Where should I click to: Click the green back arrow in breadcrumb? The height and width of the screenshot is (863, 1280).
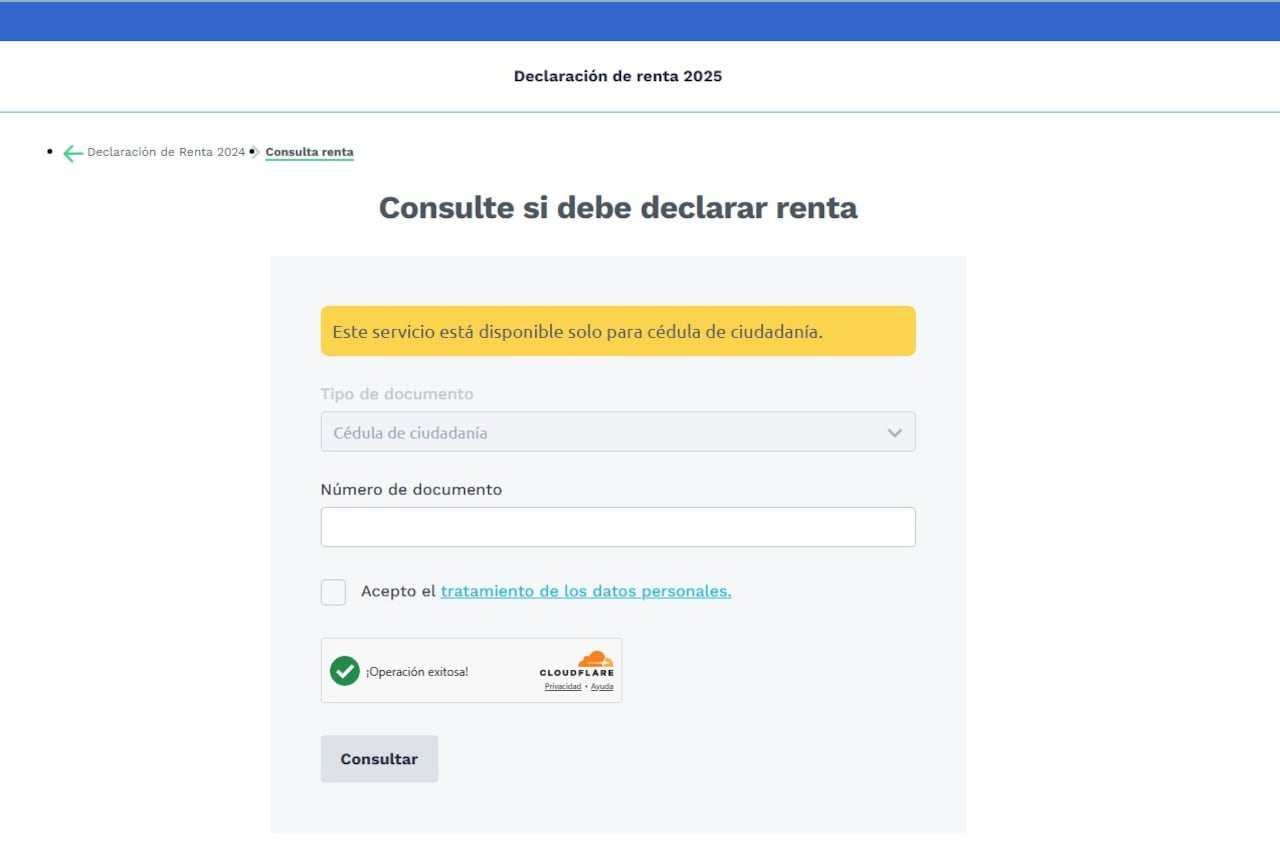coord(71,152)
